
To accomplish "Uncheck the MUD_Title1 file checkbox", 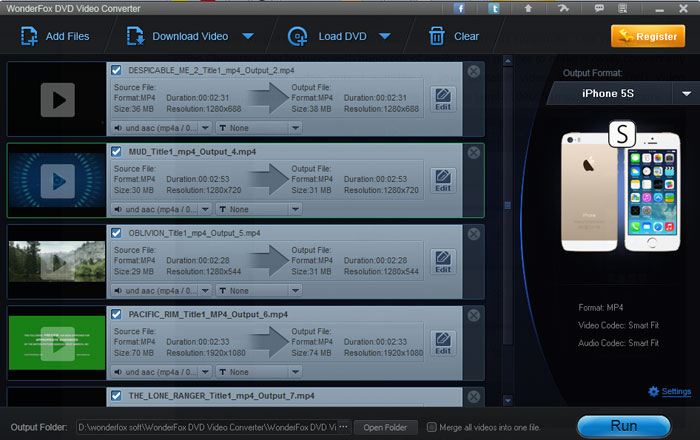I will point(116,152).
